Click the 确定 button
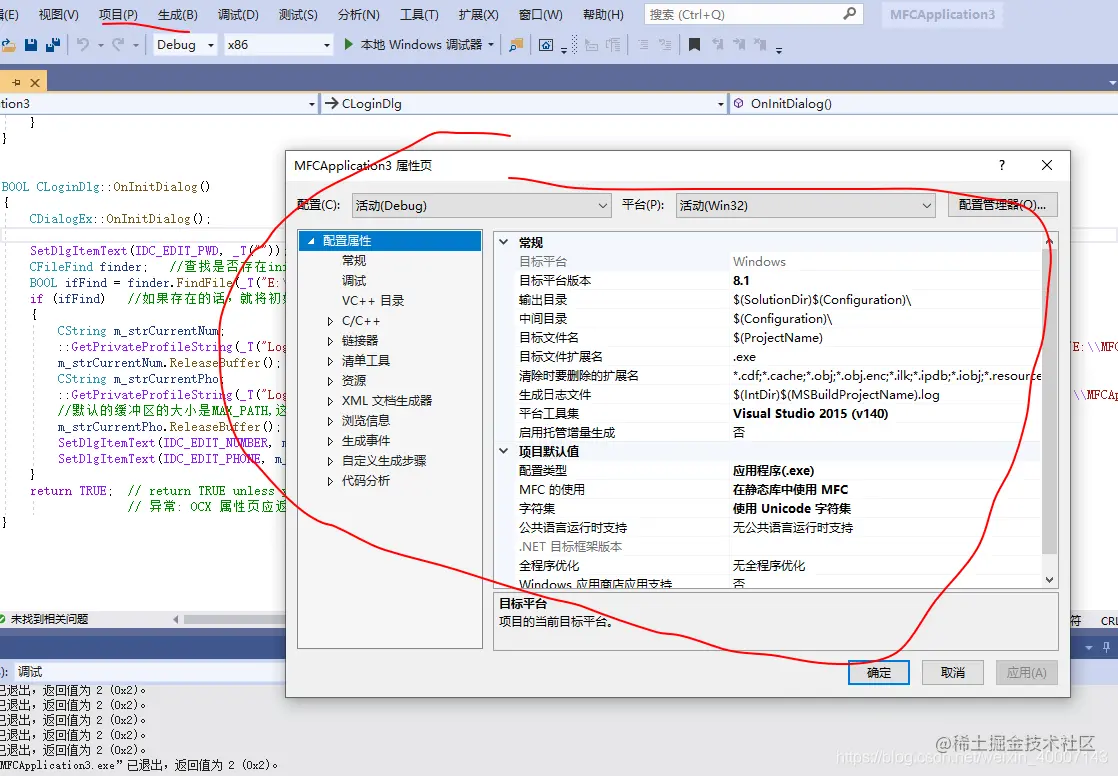1118x776 pixels. point(878,673)
